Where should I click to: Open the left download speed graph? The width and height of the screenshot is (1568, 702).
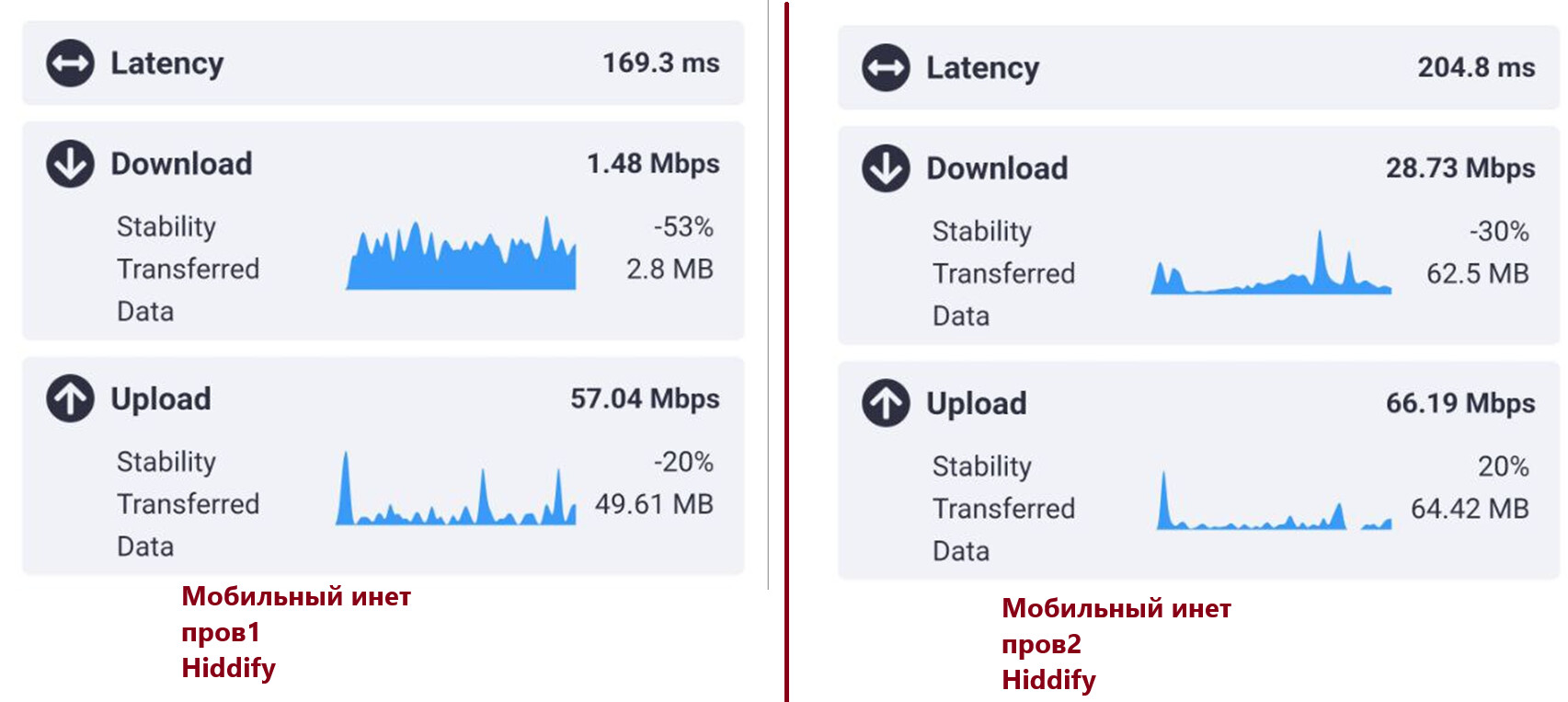pyautogui.click(x=462, y=253)
